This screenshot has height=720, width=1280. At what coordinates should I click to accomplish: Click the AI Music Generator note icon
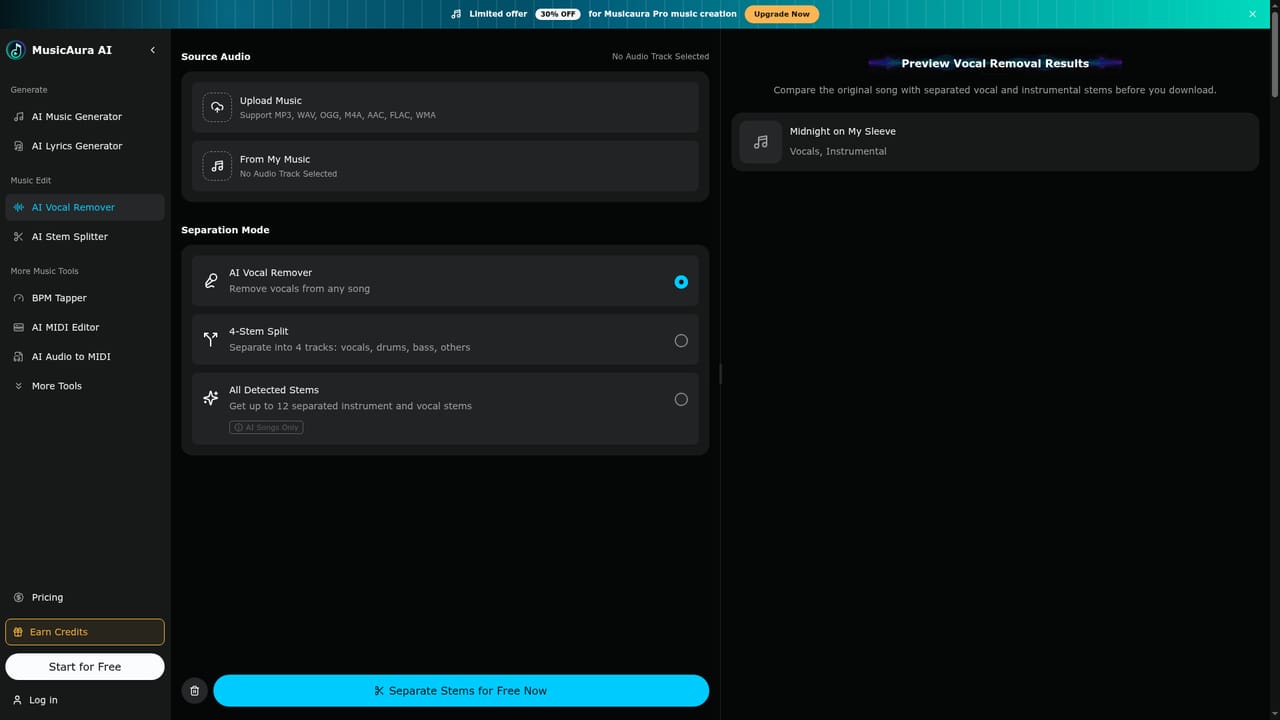pos(19,117)
